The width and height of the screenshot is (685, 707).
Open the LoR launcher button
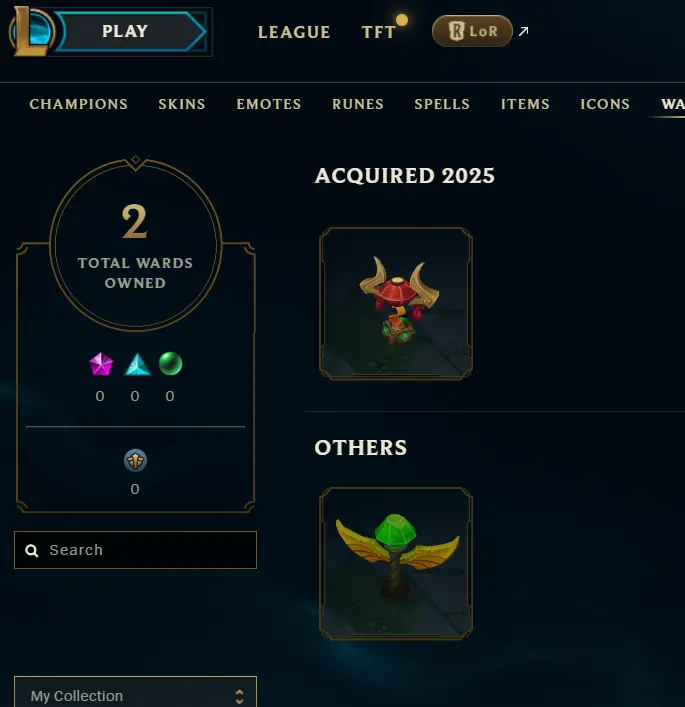click(472, 31)
